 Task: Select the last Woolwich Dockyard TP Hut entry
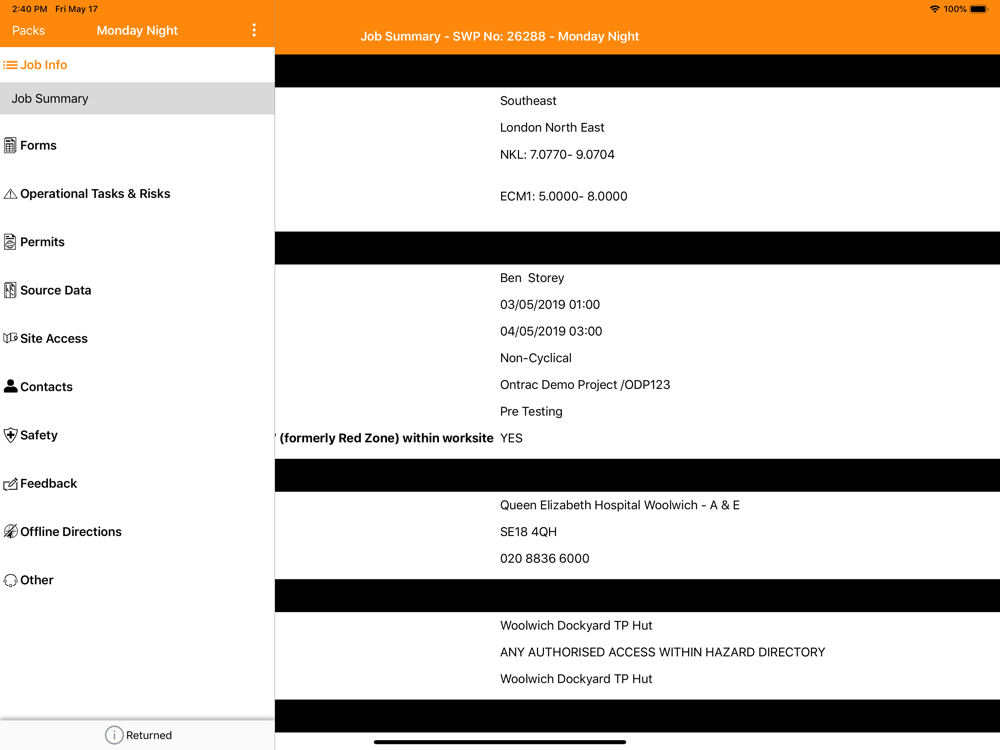576,679
